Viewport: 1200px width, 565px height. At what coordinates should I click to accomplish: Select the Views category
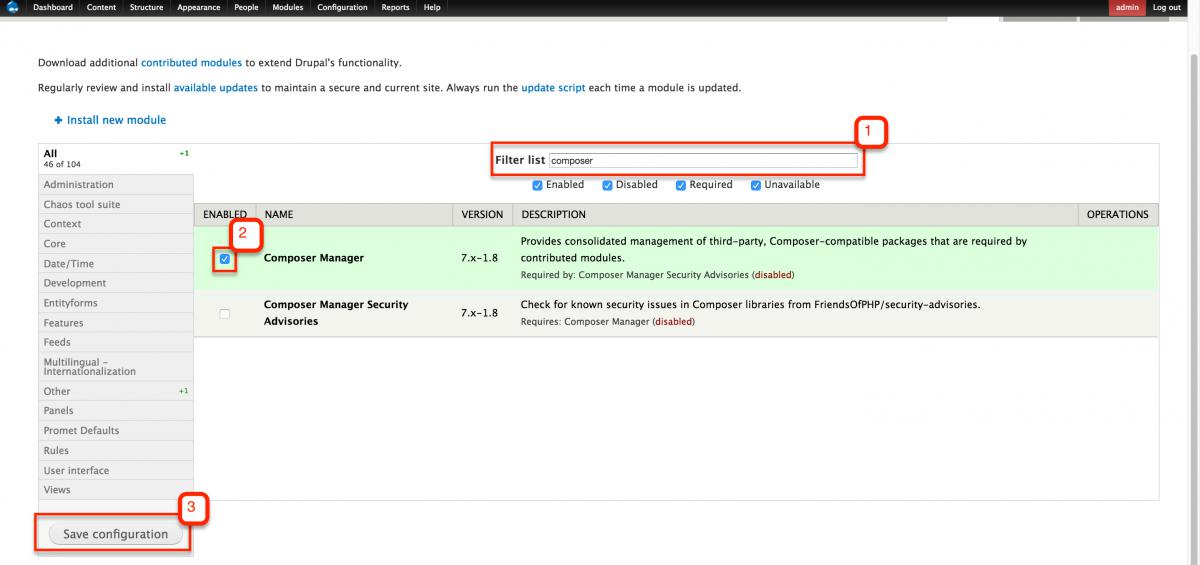[x=115, y=490]
